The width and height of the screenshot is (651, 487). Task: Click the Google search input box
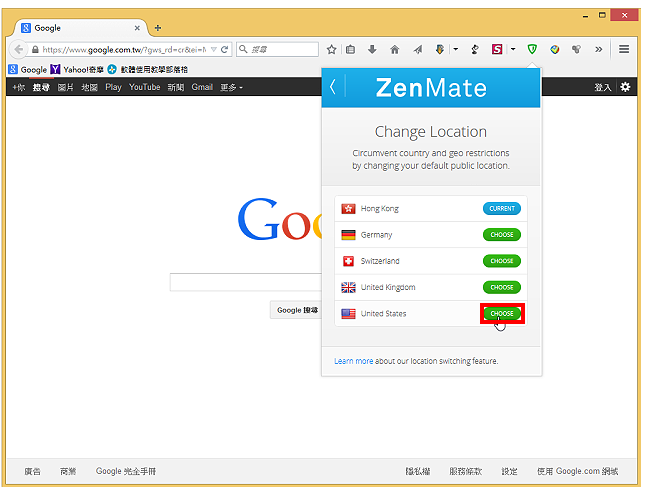[x=246, y=282]
